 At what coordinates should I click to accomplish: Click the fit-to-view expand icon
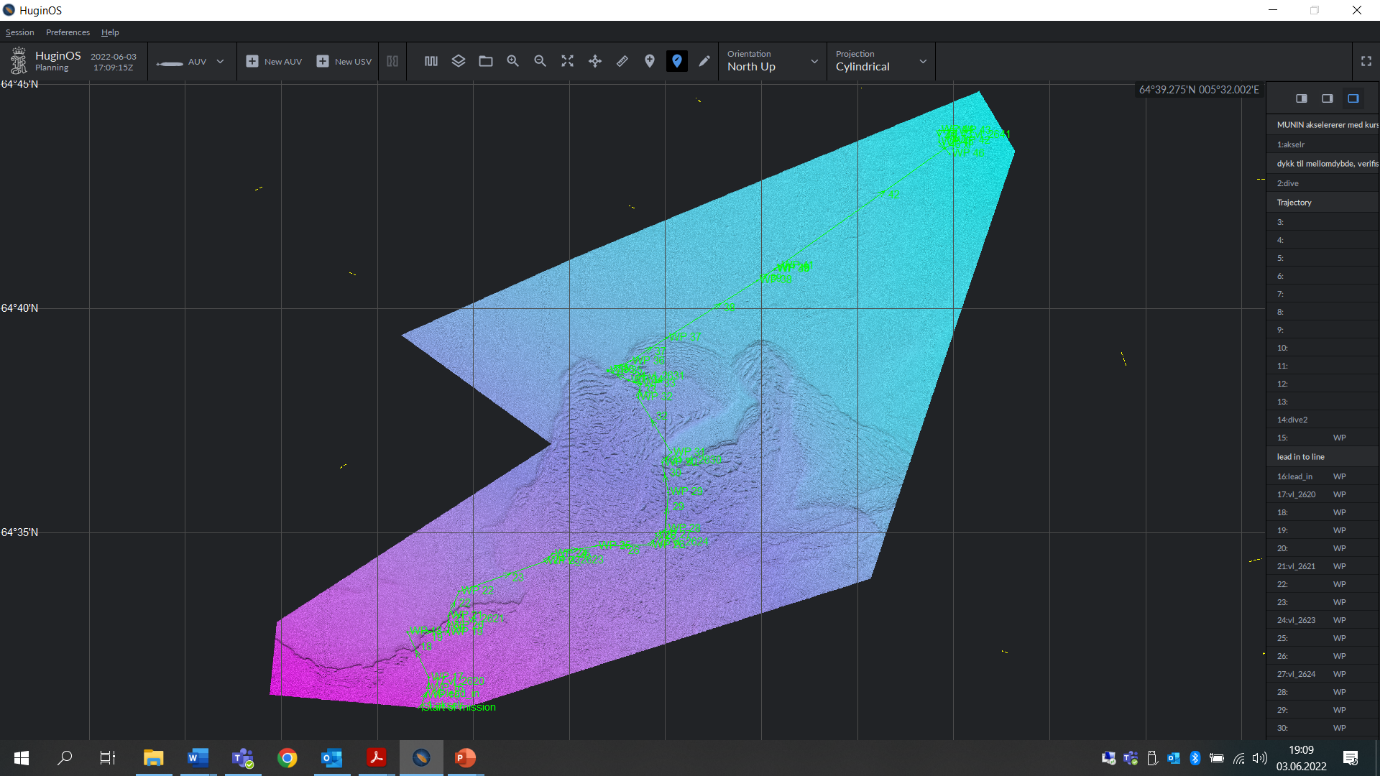click(x=567, y=61)
